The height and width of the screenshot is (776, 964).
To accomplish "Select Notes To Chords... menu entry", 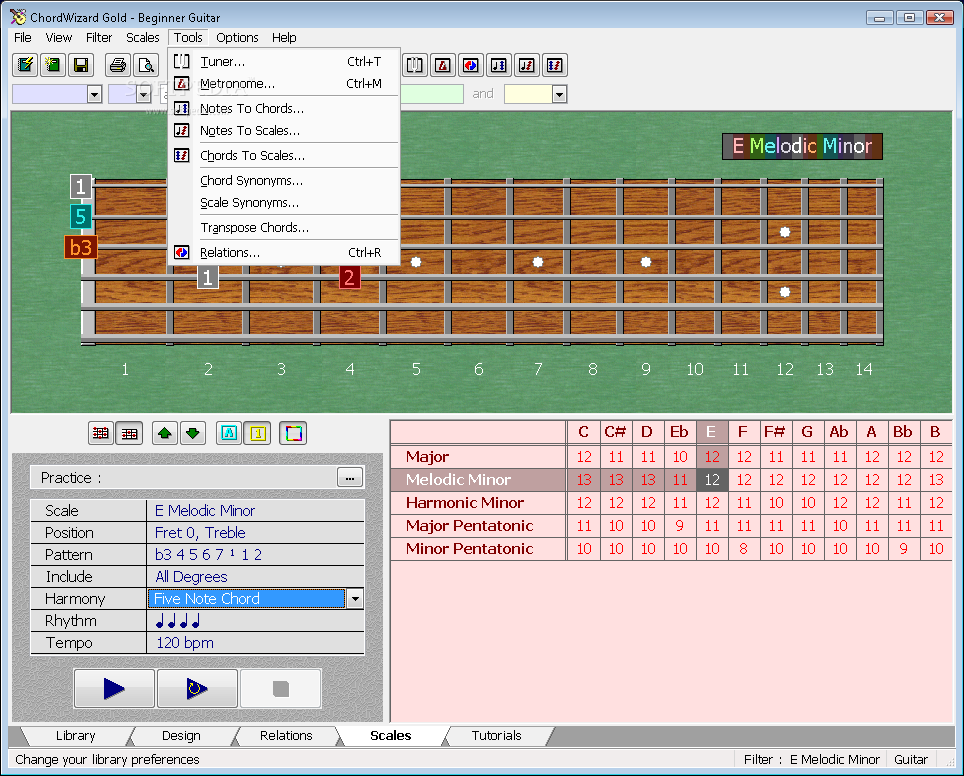I will point(284,108).
